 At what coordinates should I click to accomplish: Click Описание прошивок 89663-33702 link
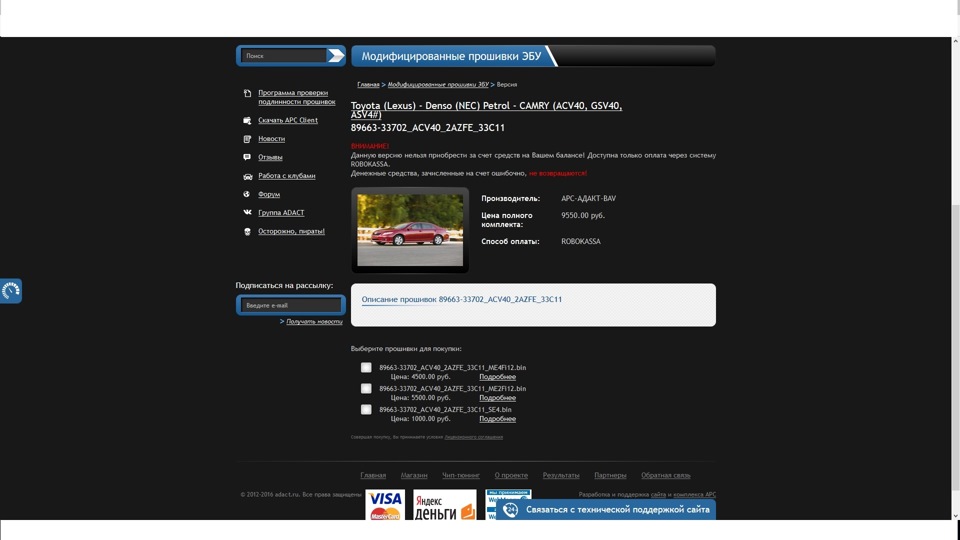point(462,299)
